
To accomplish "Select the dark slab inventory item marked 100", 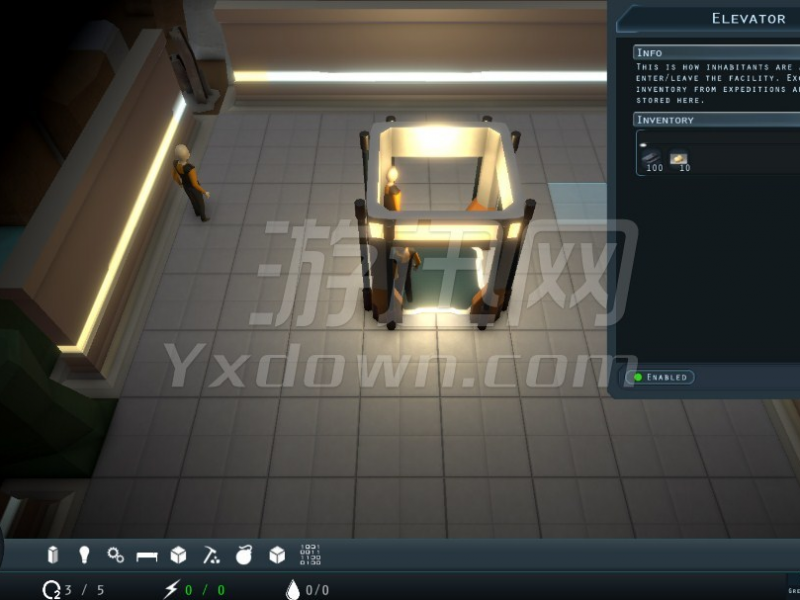I will click(x=652, y=160).
